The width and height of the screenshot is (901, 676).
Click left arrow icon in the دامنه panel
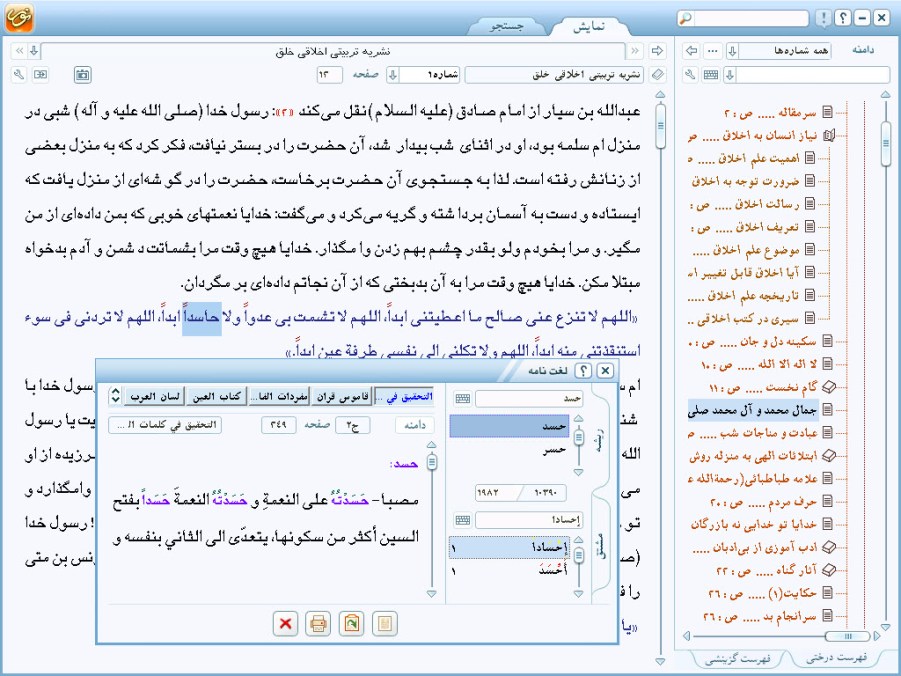(691, 51)
